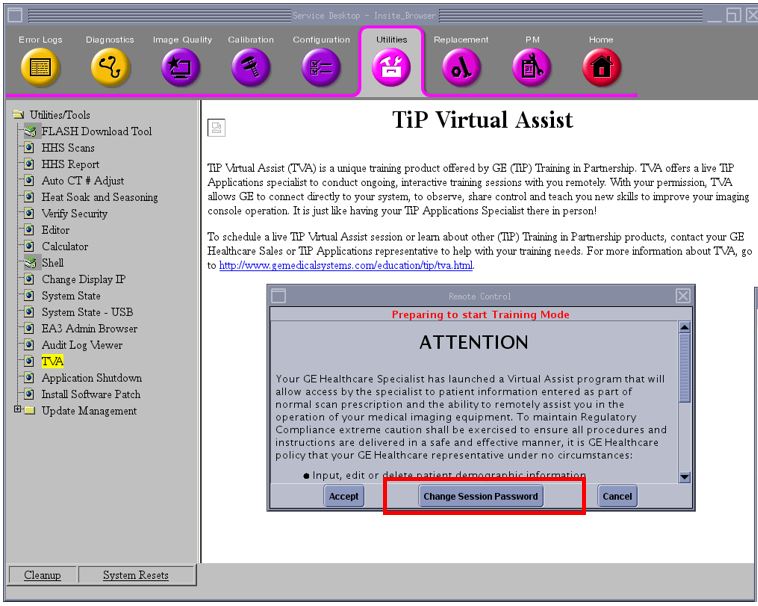
Task: Click the Replacement tools icon
Action: click(461, 67)
